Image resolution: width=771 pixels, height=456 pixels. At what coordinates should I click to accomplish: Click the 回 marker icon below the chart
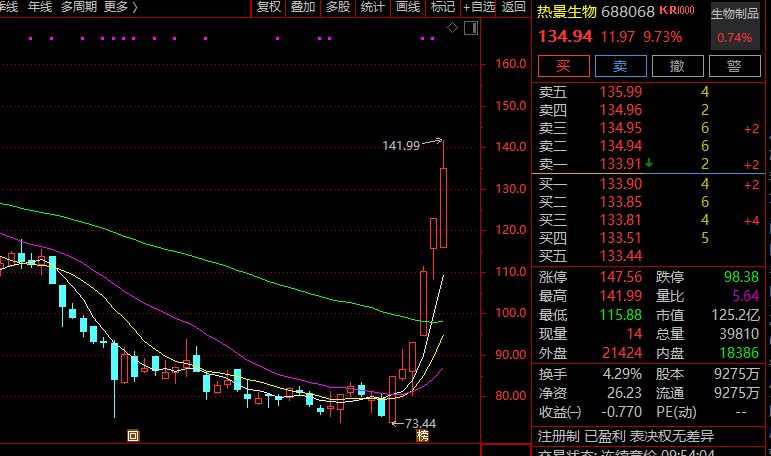[x=133, y=435]
